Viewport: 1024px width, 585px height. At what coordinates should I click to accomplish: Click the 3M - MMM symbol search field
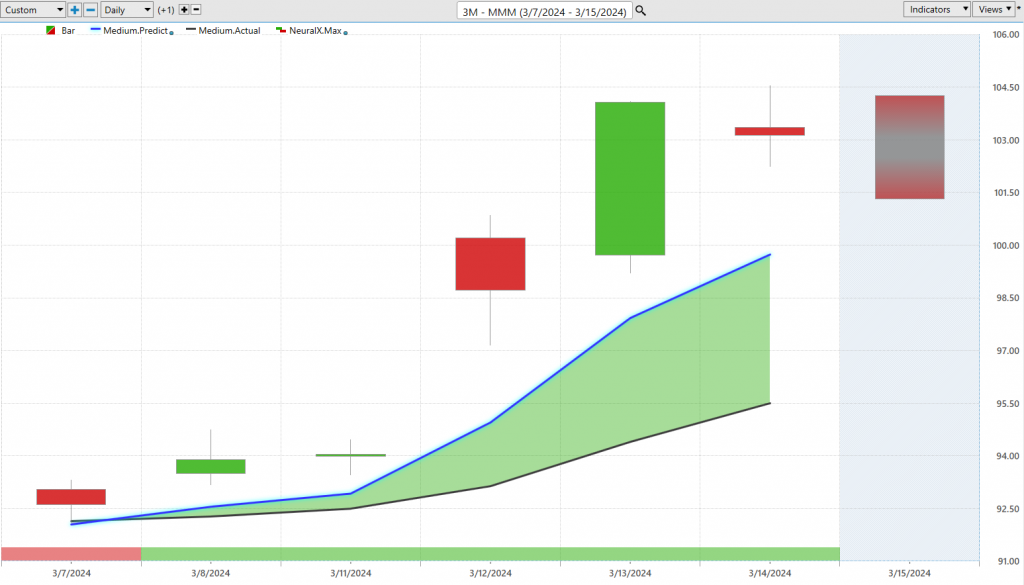click(x=545, y=11)
